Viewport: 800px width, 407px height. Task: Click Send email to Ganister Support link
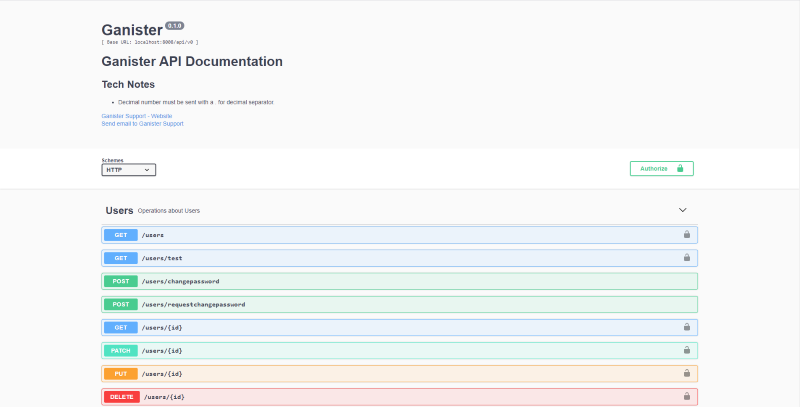tap(142, 124)
